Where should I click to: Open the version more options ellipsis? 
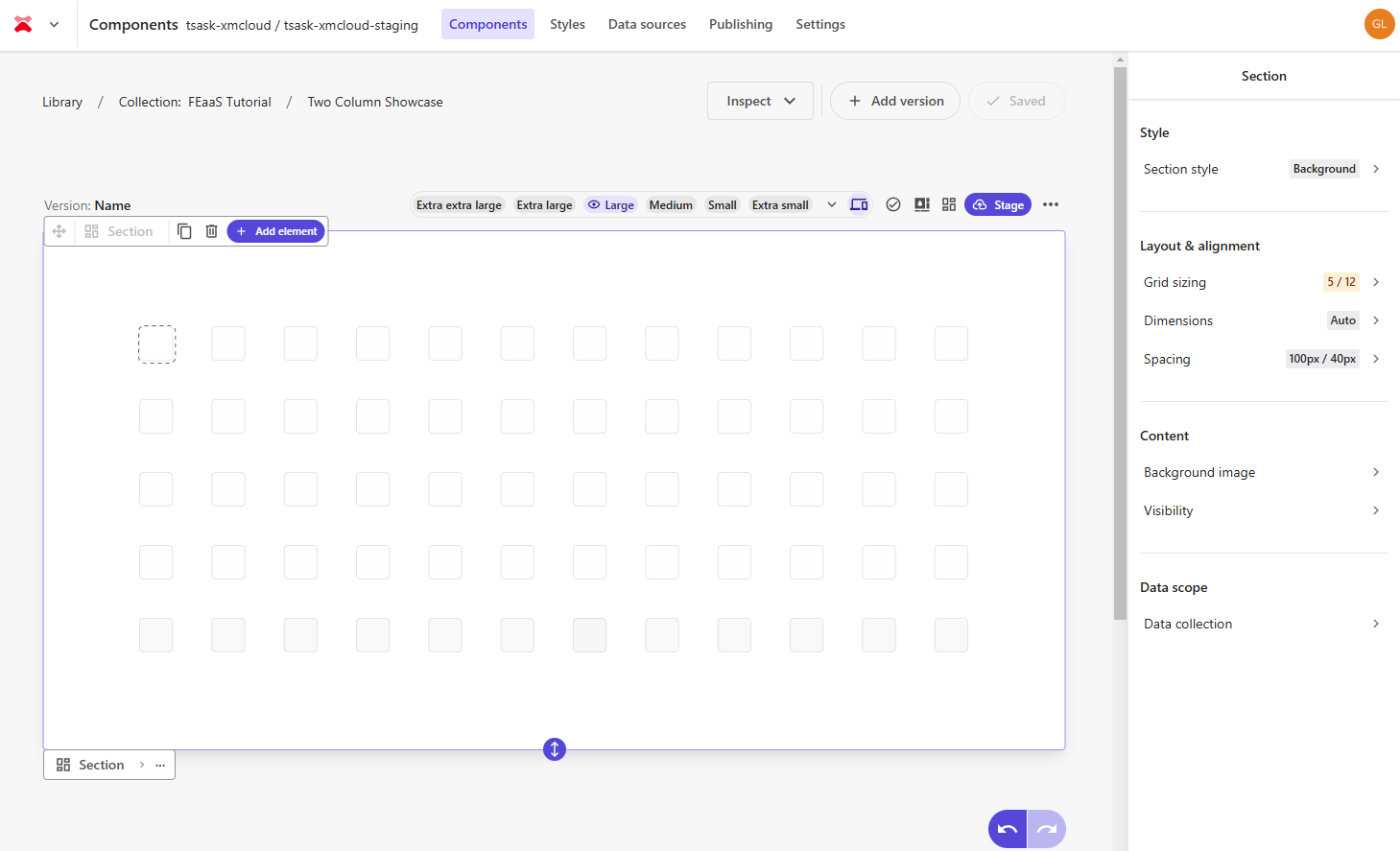click(x=1051, y=204)
